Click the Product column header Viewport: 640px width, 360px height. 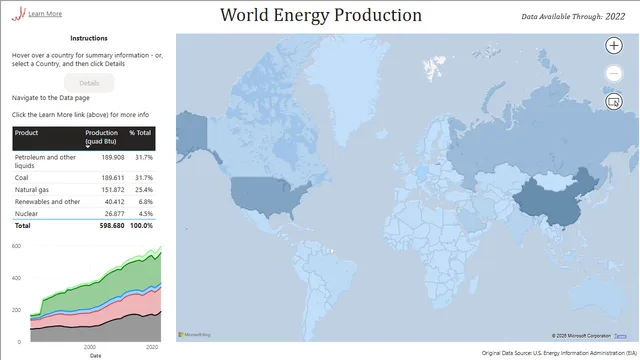pyautogui.click(x=26, y=133)
